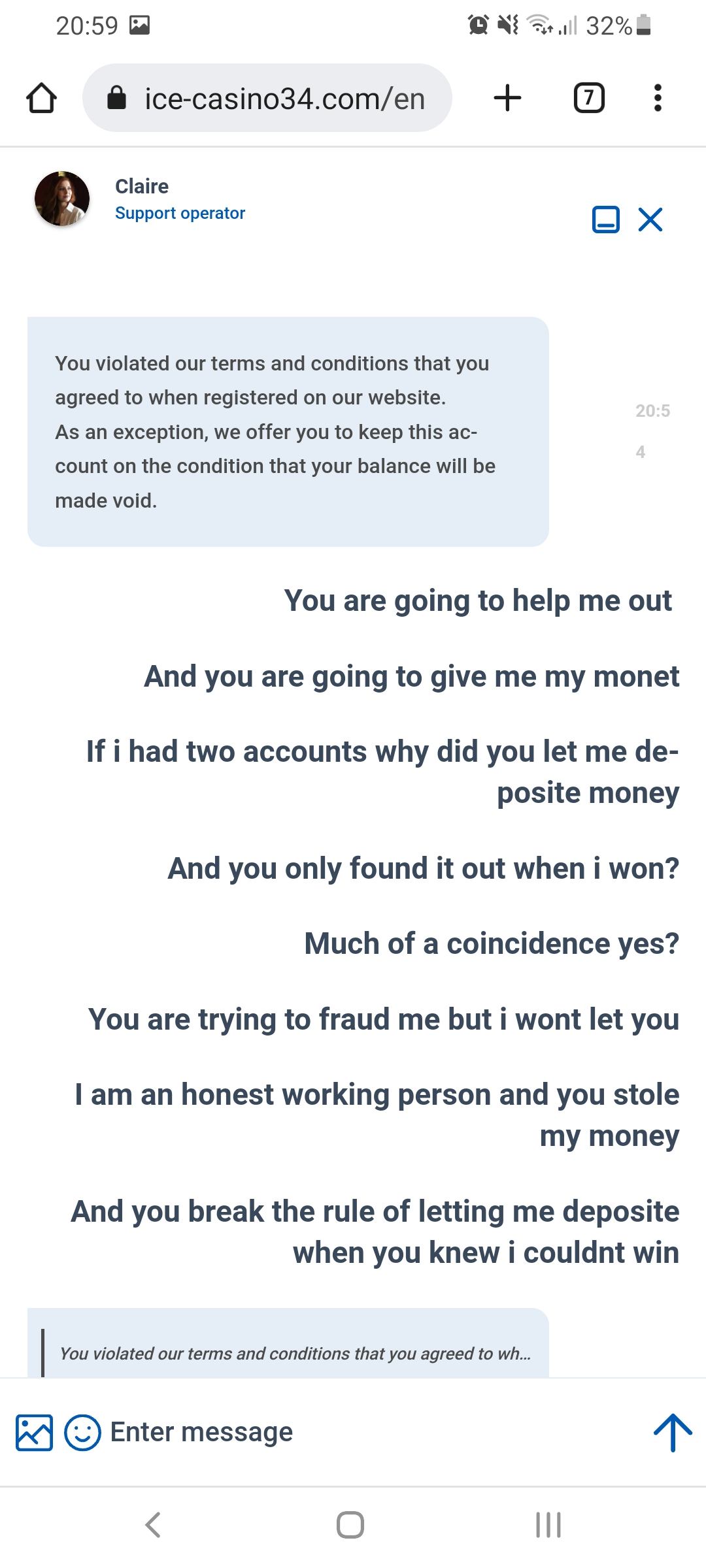Open the tab switcher showing 7
The image size is (706, 1568).
(x=589, y=98)
